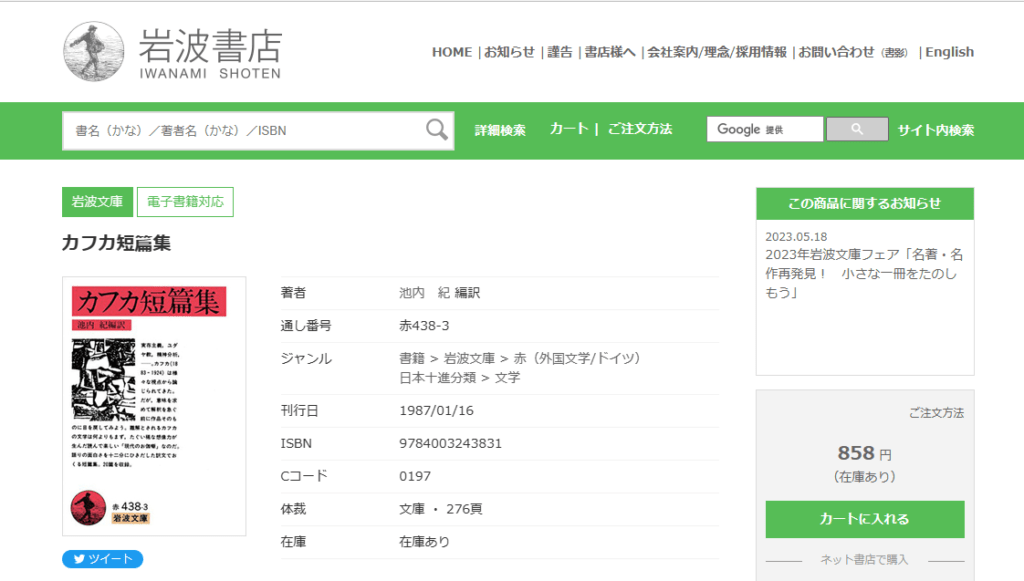Screen dimensions: 1024x581
Task: Focus the Google custom search box
Action: (765, 130)
